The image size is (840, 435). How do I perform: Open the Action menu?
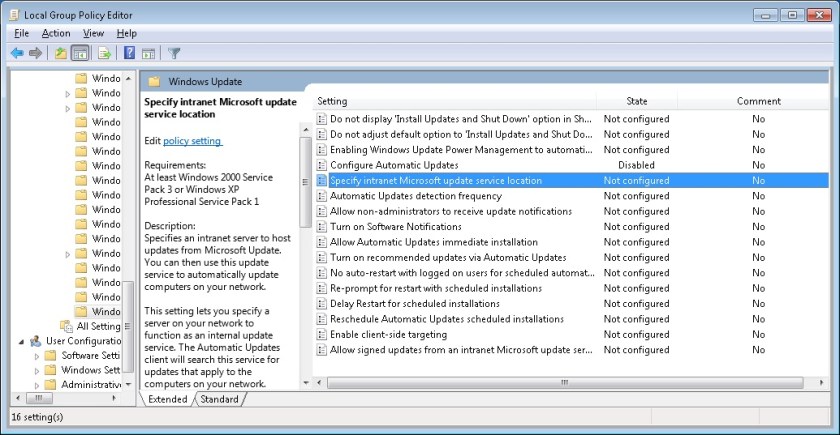tap(56, 33)
